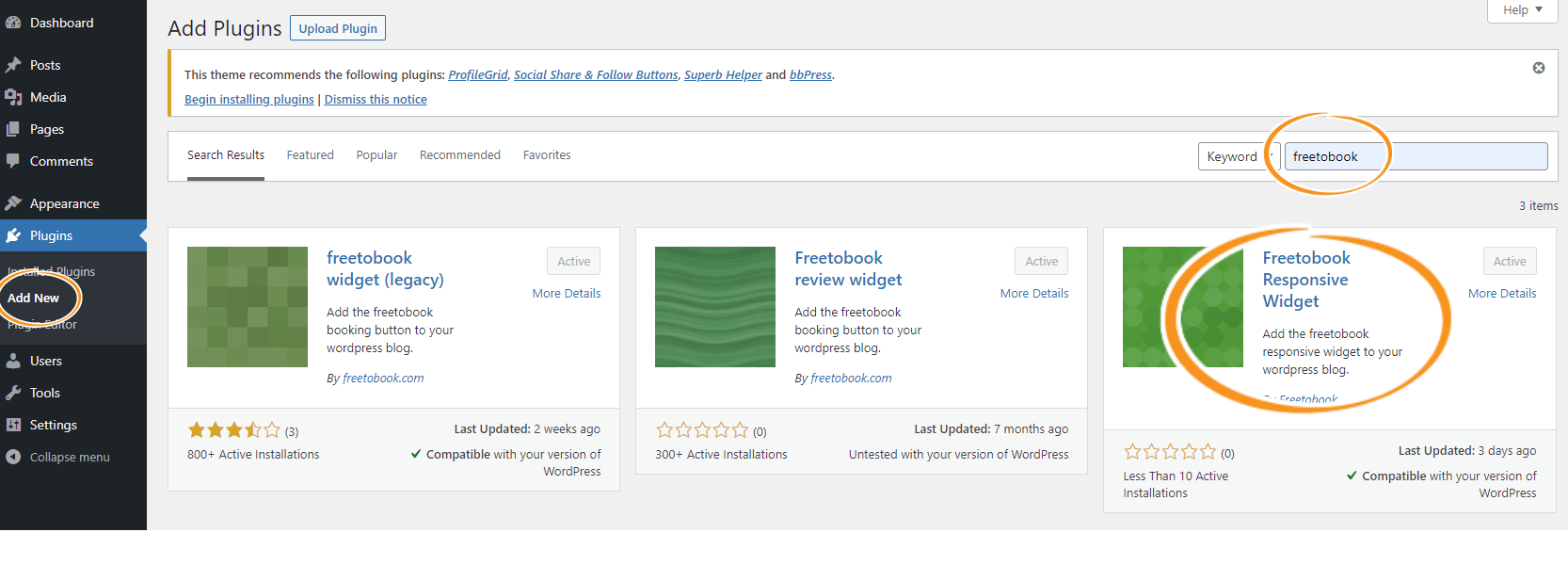Open the Superb Helper plugin link
This screenshot has width=1568, height=565.
click(723, 74)
